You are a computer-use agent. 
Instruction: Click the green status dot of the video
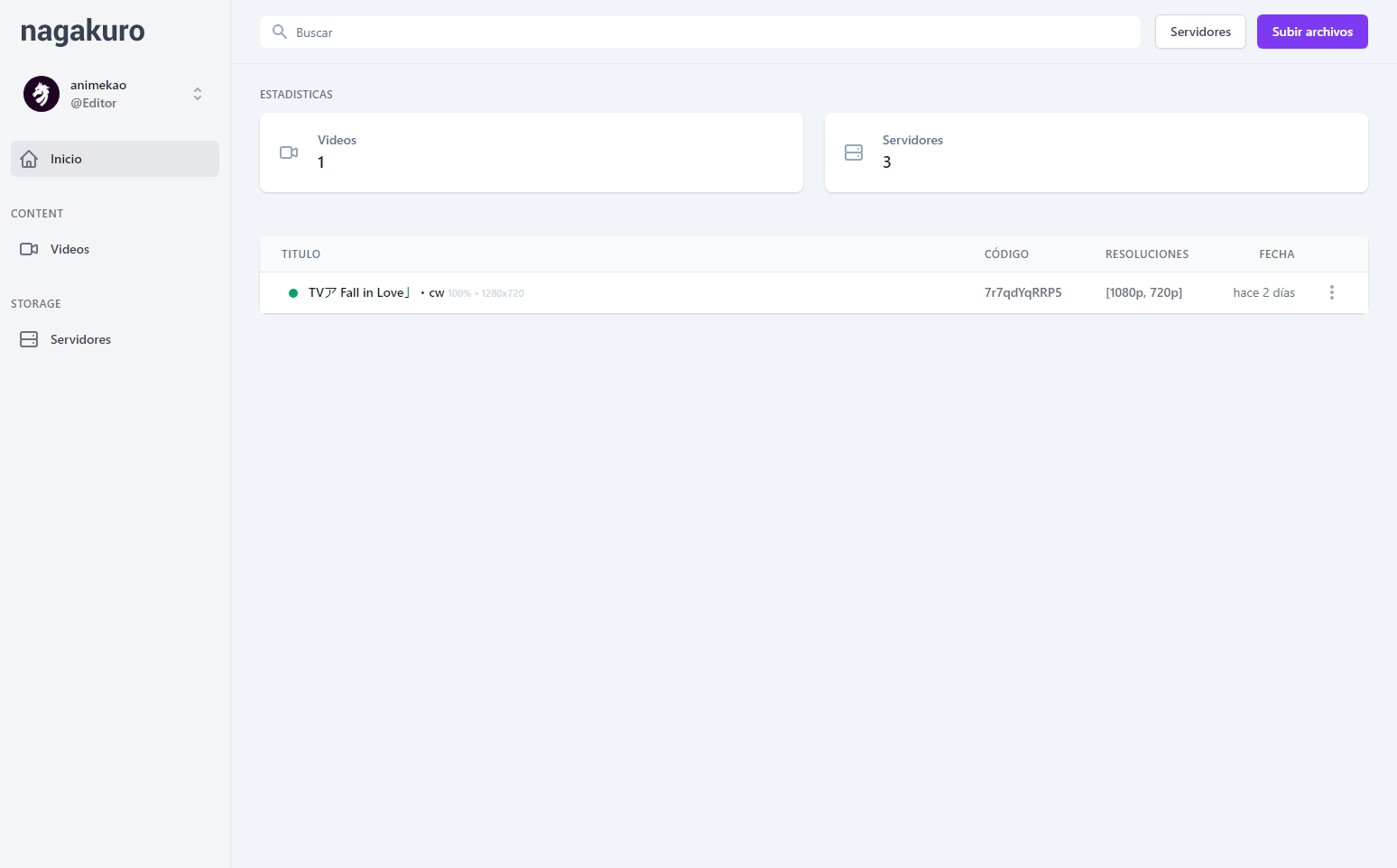[x=293, y=293]
